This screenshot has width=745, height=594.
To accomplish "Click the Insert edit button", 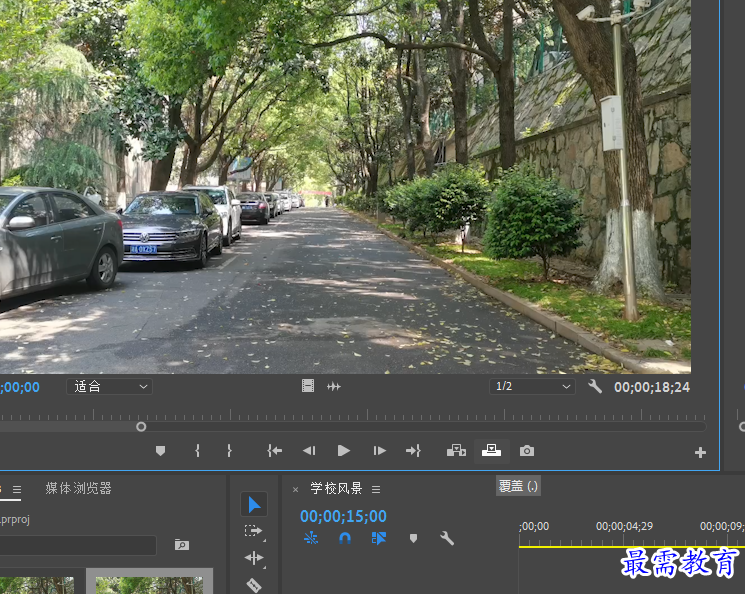I will point(456,450).
